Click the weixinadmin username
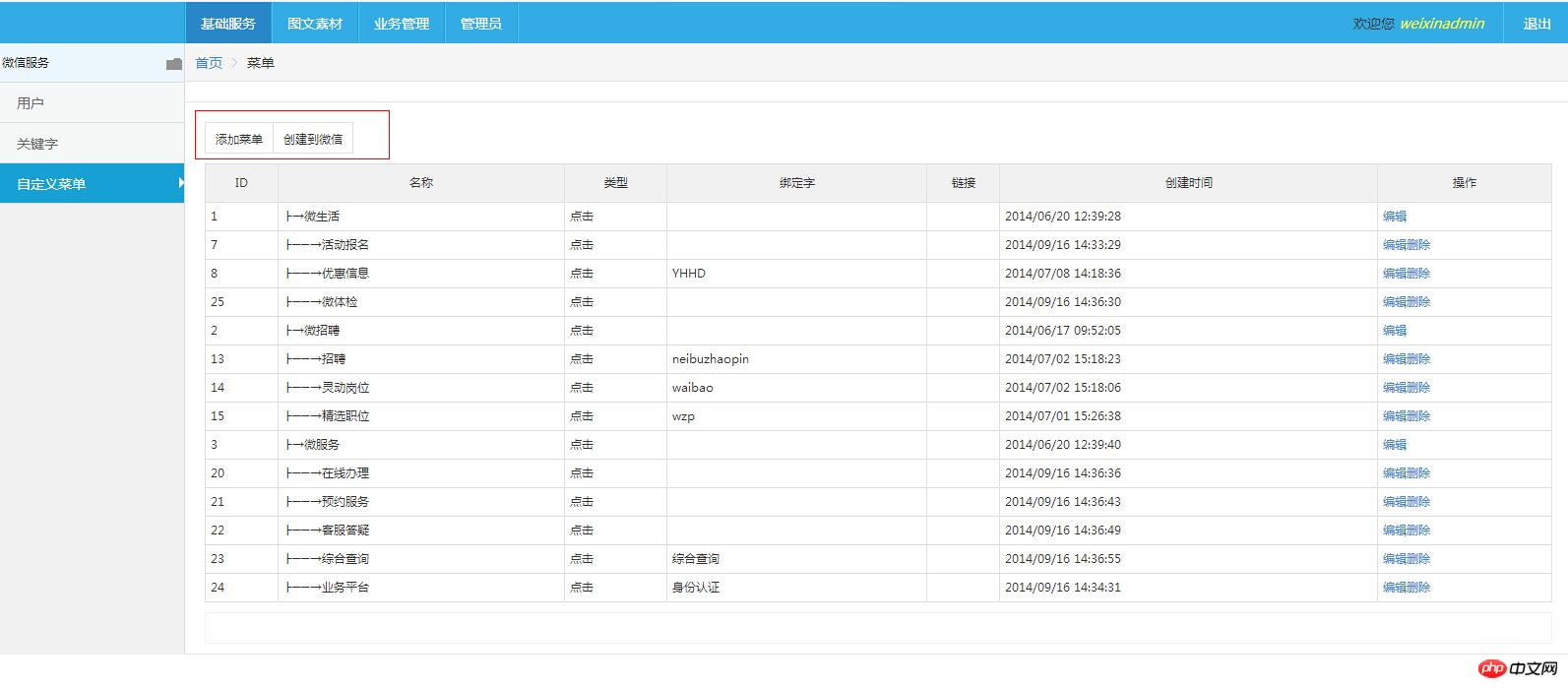This screenshot has height=688, width=1568. click(x=1442, y=24)
